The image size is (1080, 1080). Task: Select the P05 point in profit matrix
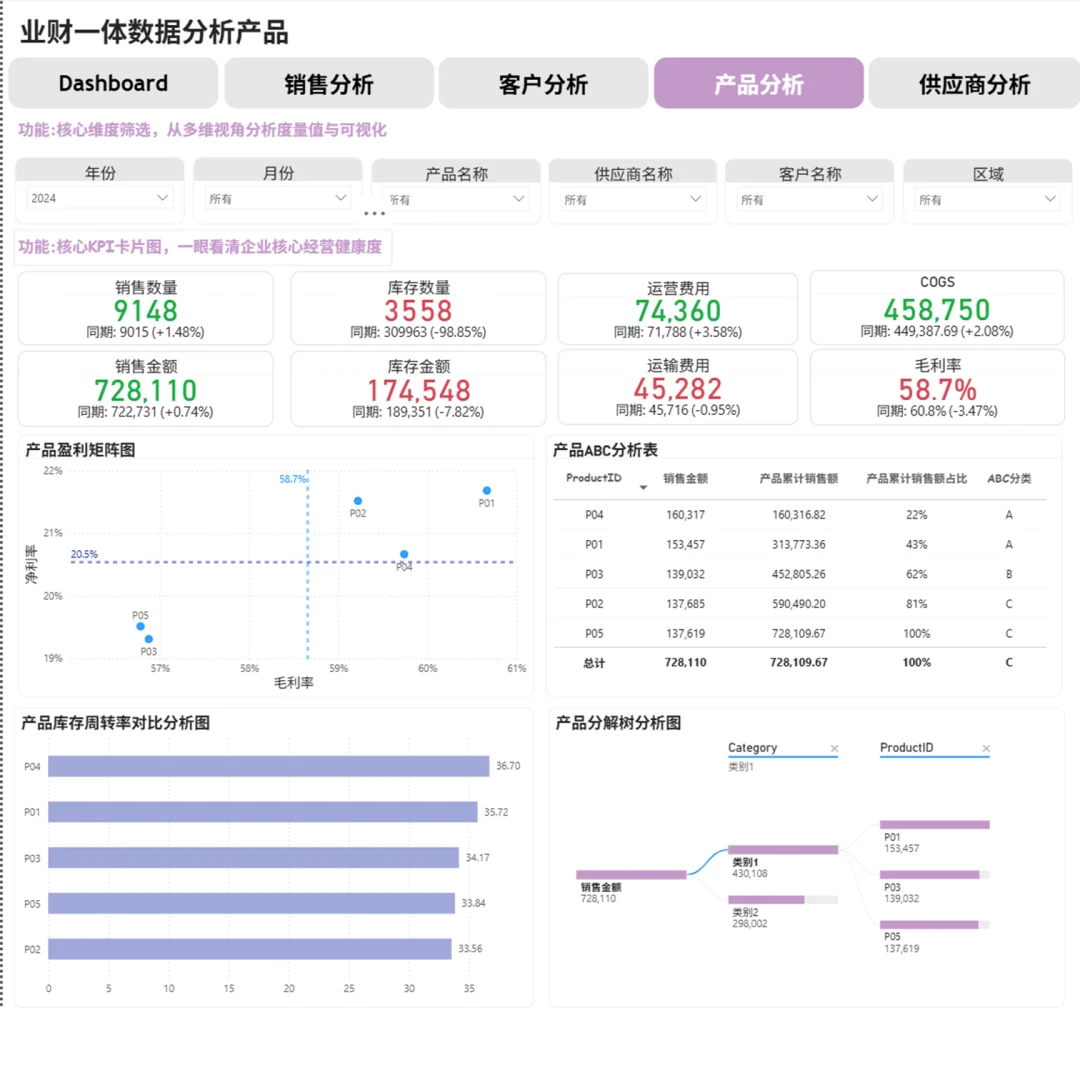141,626
